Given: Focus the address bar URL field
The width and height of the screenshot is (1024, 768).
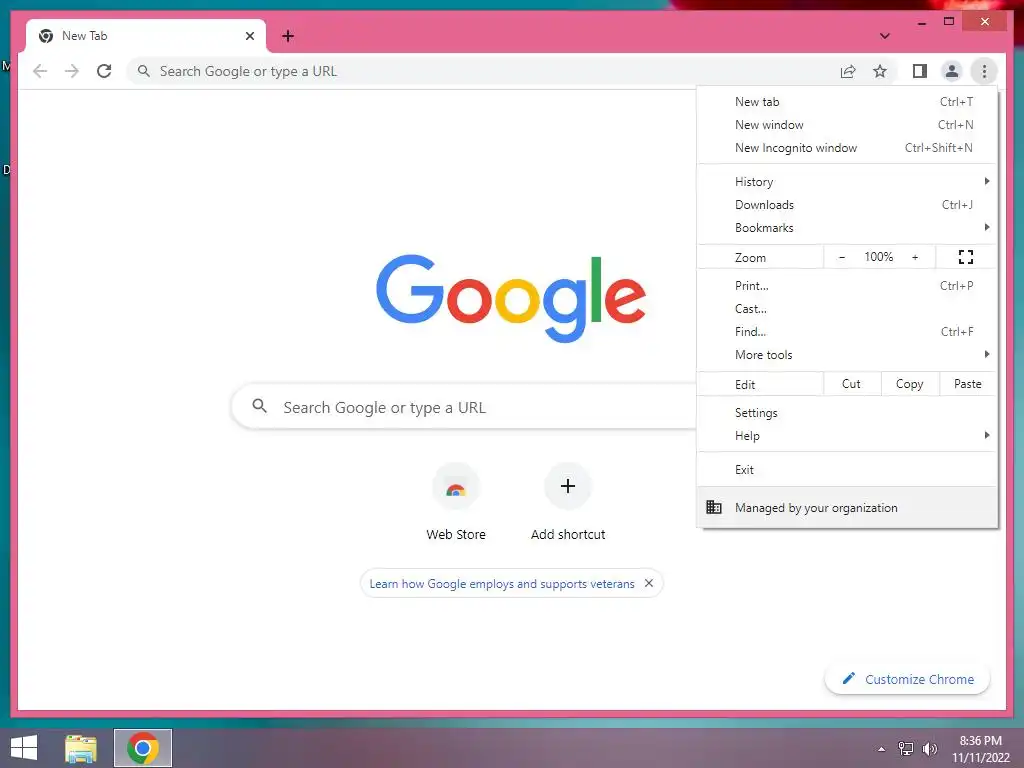Looking at the screenshot, I should [x=483, y=71].
